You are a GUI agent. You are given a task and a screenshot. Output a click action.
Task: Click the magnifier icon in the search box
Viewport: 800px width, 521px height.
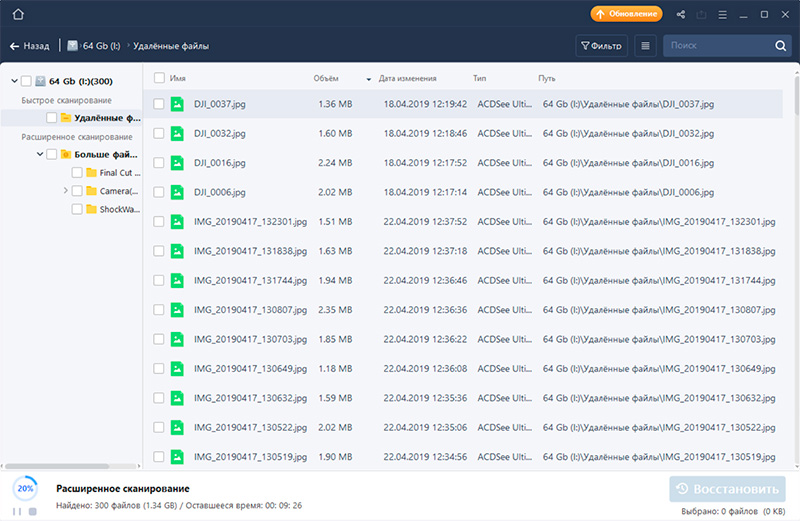coord(780,46)
